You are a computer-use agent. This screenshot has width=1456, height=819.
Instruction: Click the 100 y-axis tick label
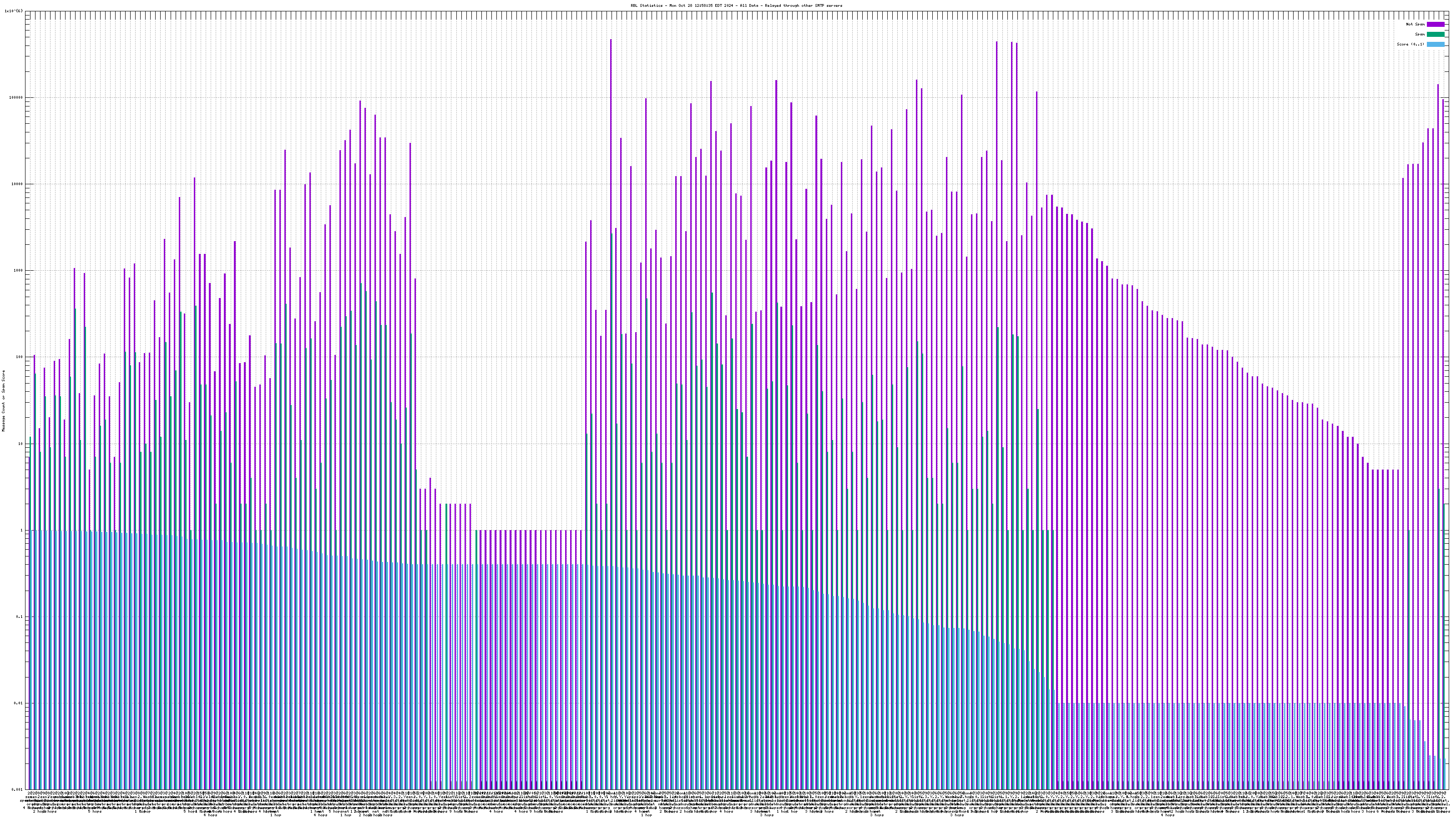pyautogui.click(x=19, y=357)
